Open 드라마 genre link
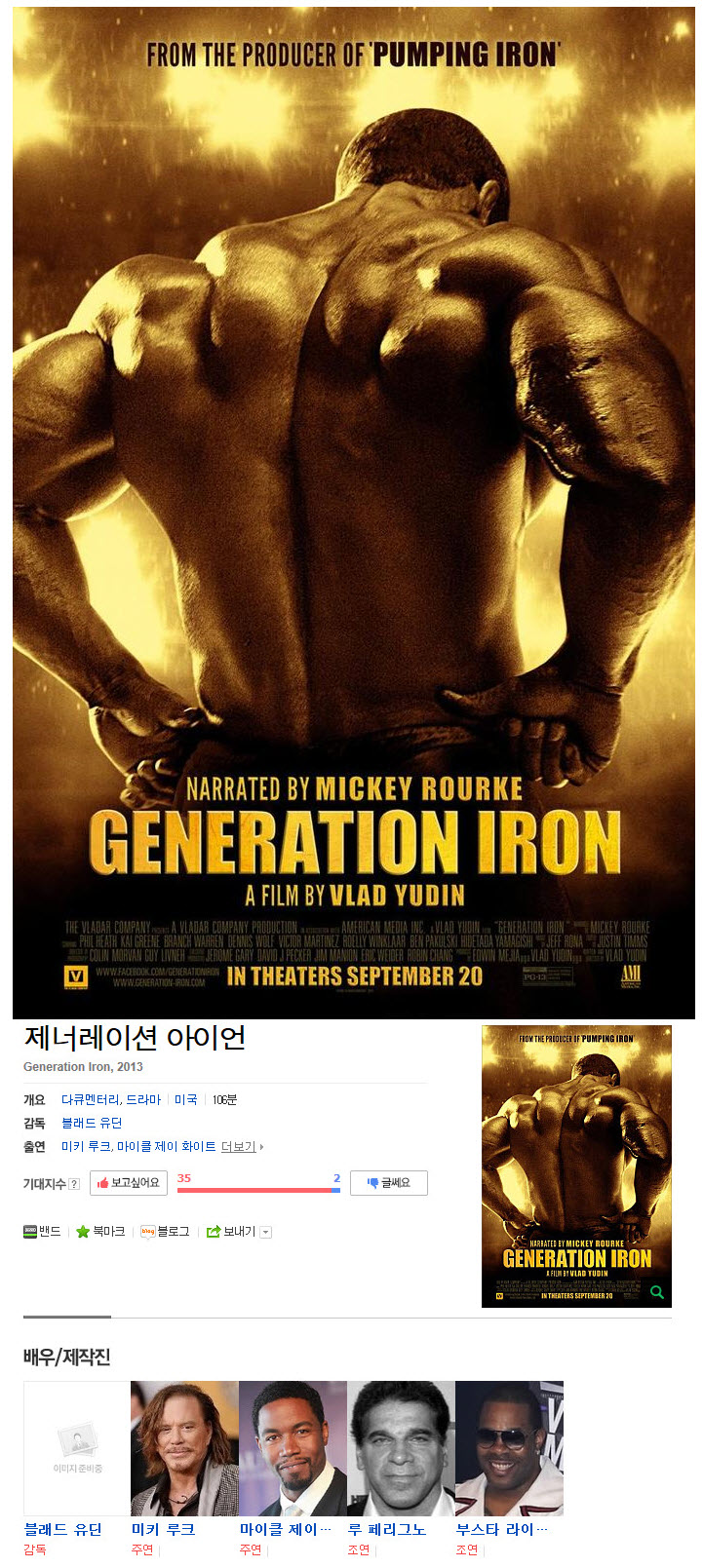This screenshot has width=703, height=1568. tap(143, 1099)
